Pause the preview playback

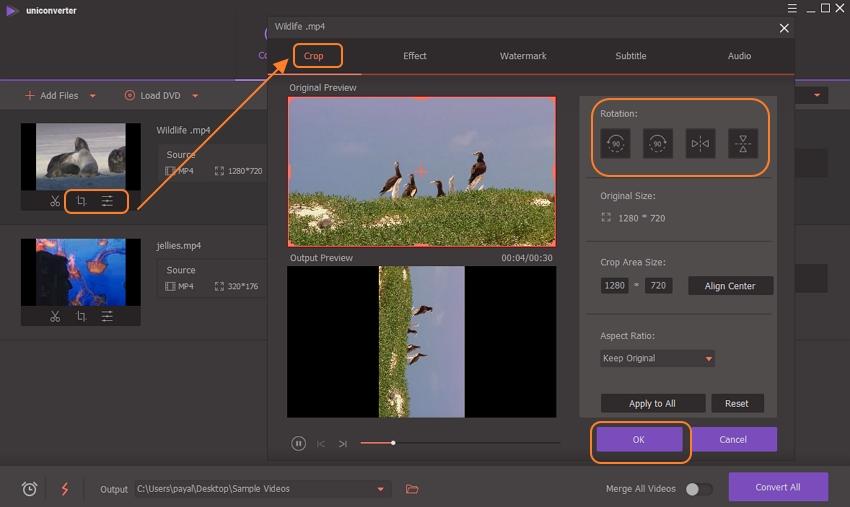298,443
